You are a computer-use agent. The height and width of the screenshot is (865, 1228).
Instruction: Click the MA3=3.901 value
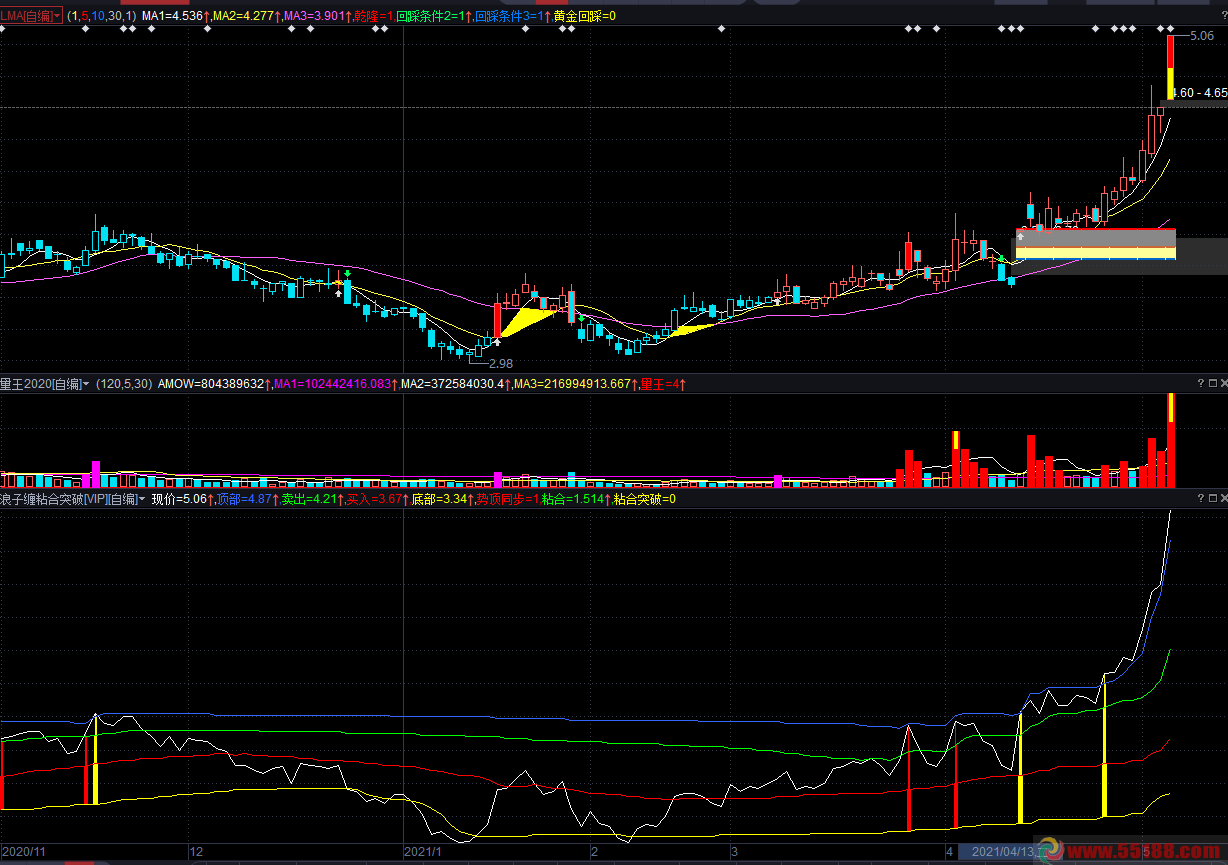click(314, 16)
